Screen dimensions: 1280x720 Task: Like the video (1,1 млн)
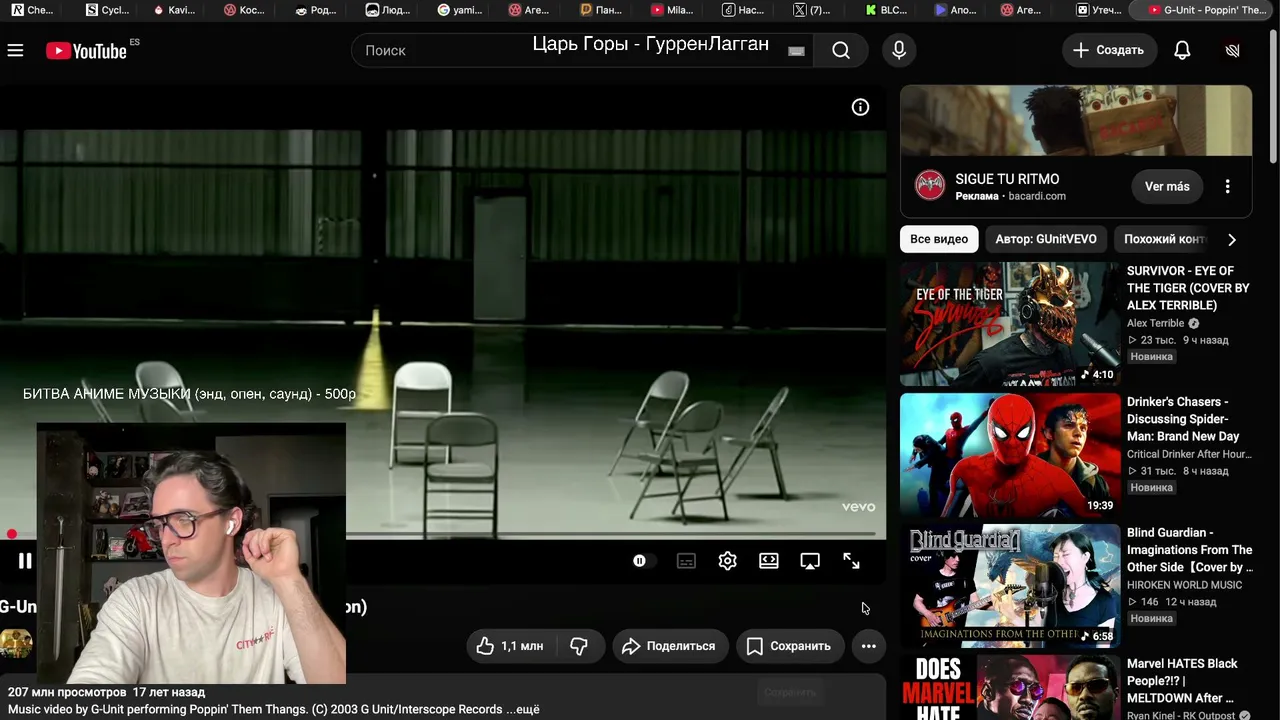point(510,646)
